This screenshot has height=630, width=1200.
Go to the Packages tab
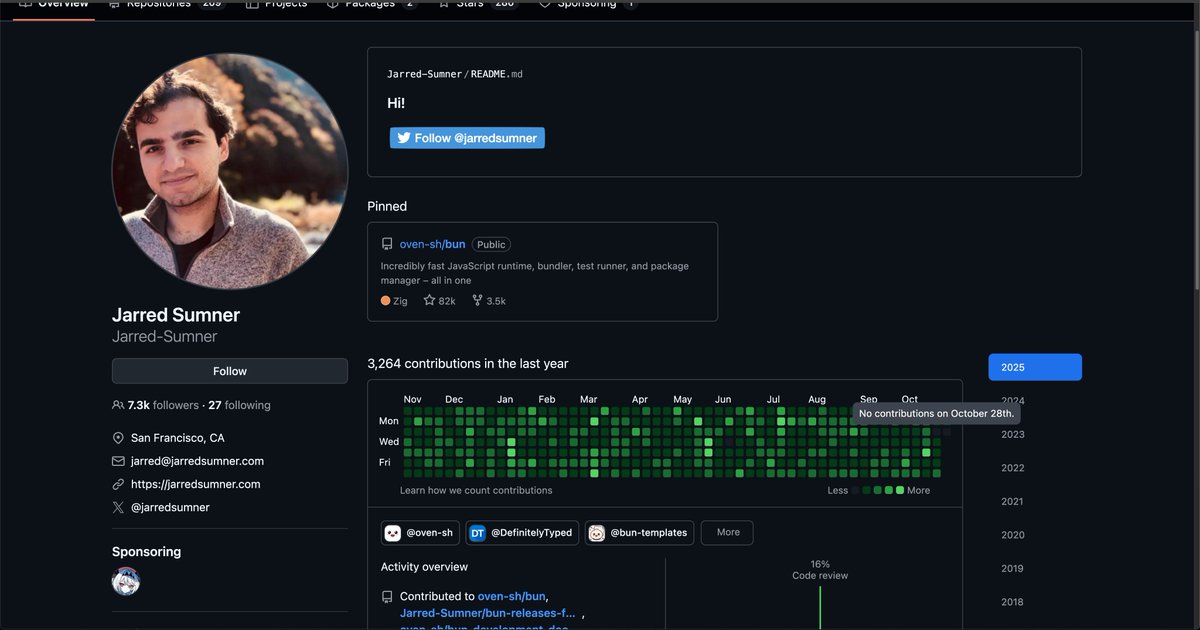371,4
